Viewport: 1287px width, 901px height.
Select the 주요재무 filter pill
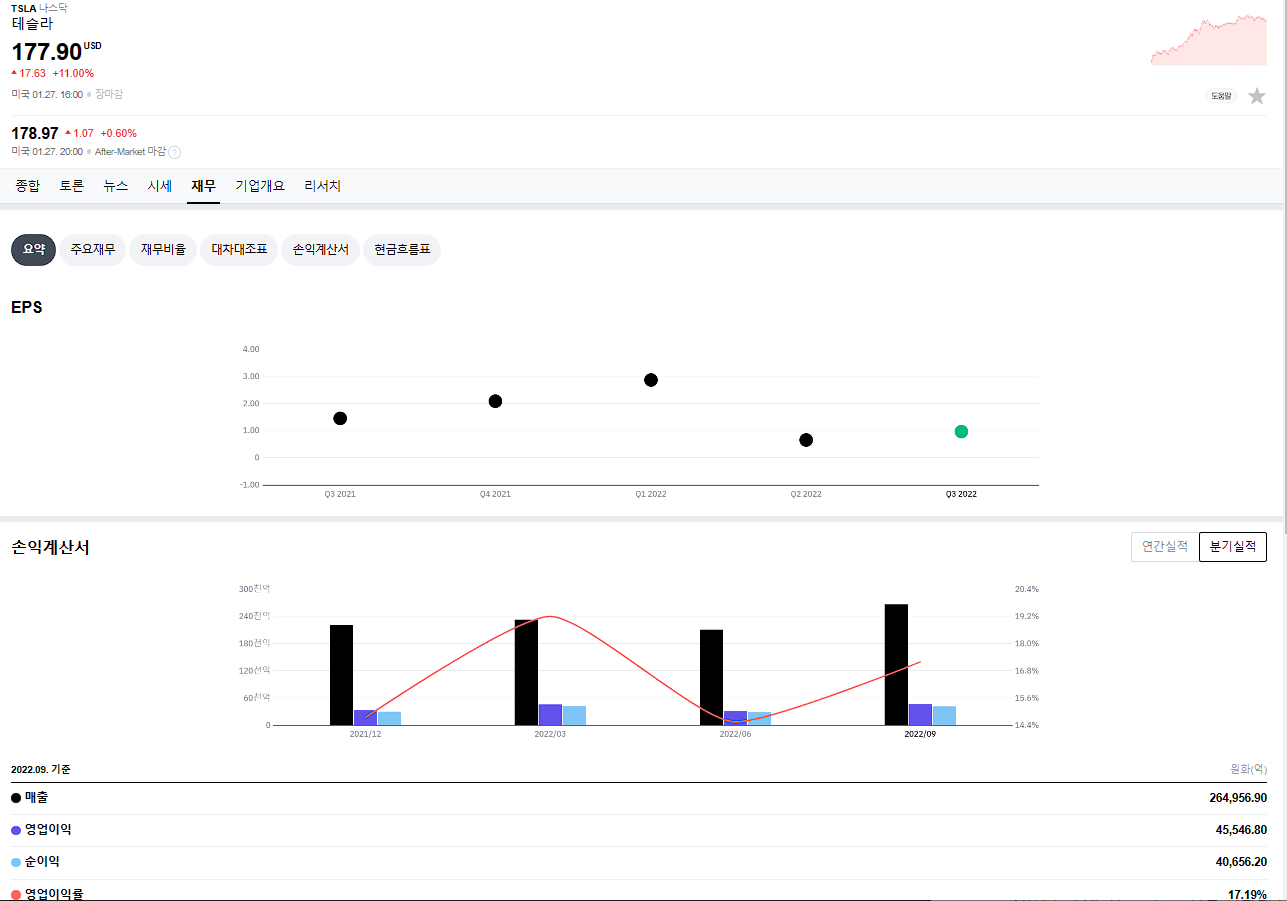(x=92, y=250)
